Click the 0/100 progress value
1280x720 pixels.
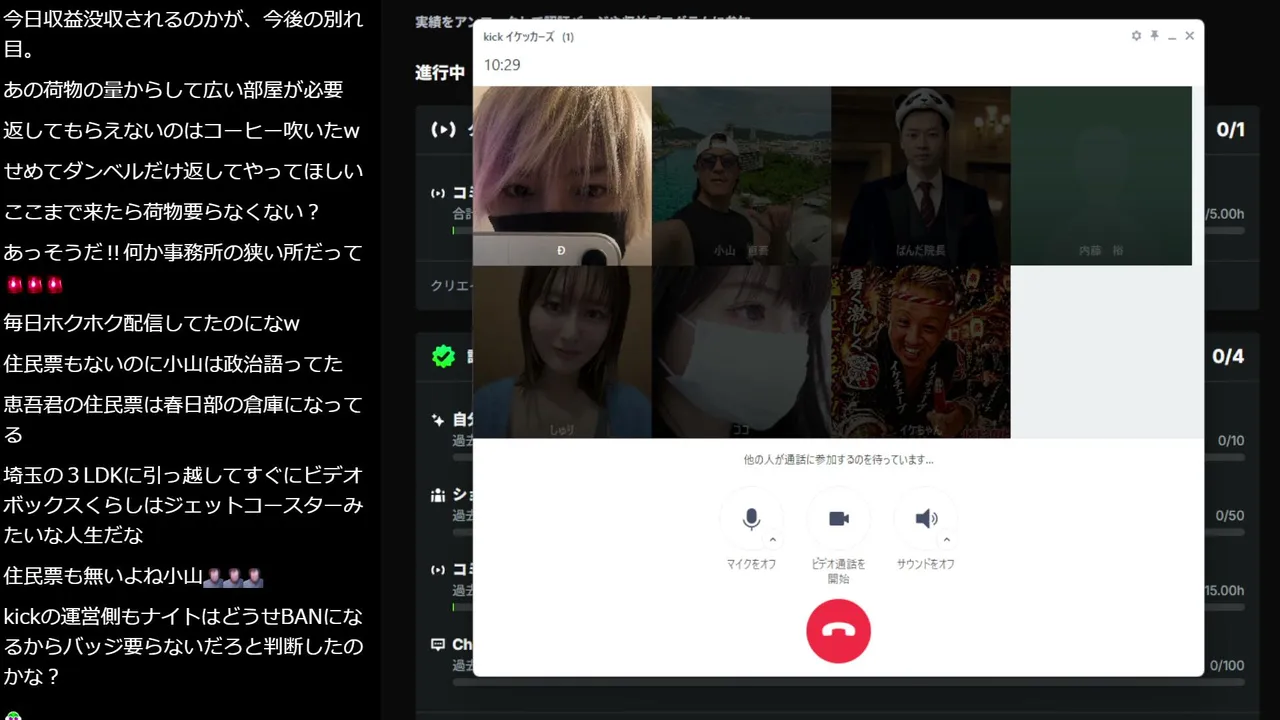1227,666
